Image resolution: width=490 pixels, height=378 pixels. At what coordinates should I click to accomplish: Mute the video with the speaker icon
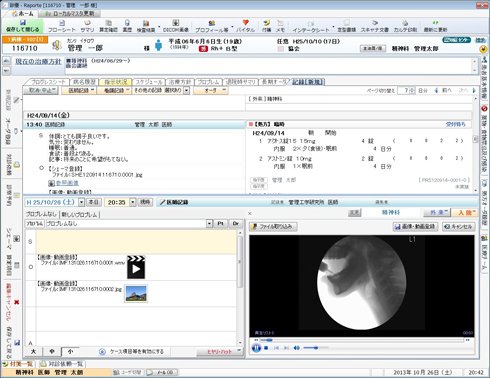click(x=296, y=348)
